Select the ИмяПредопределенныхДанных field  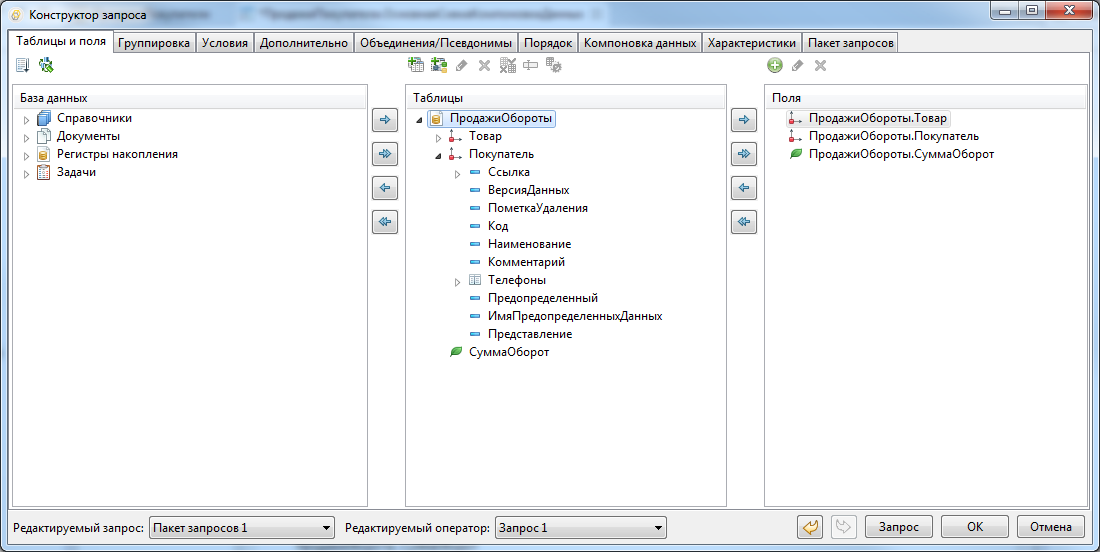[x=575, y=316]
